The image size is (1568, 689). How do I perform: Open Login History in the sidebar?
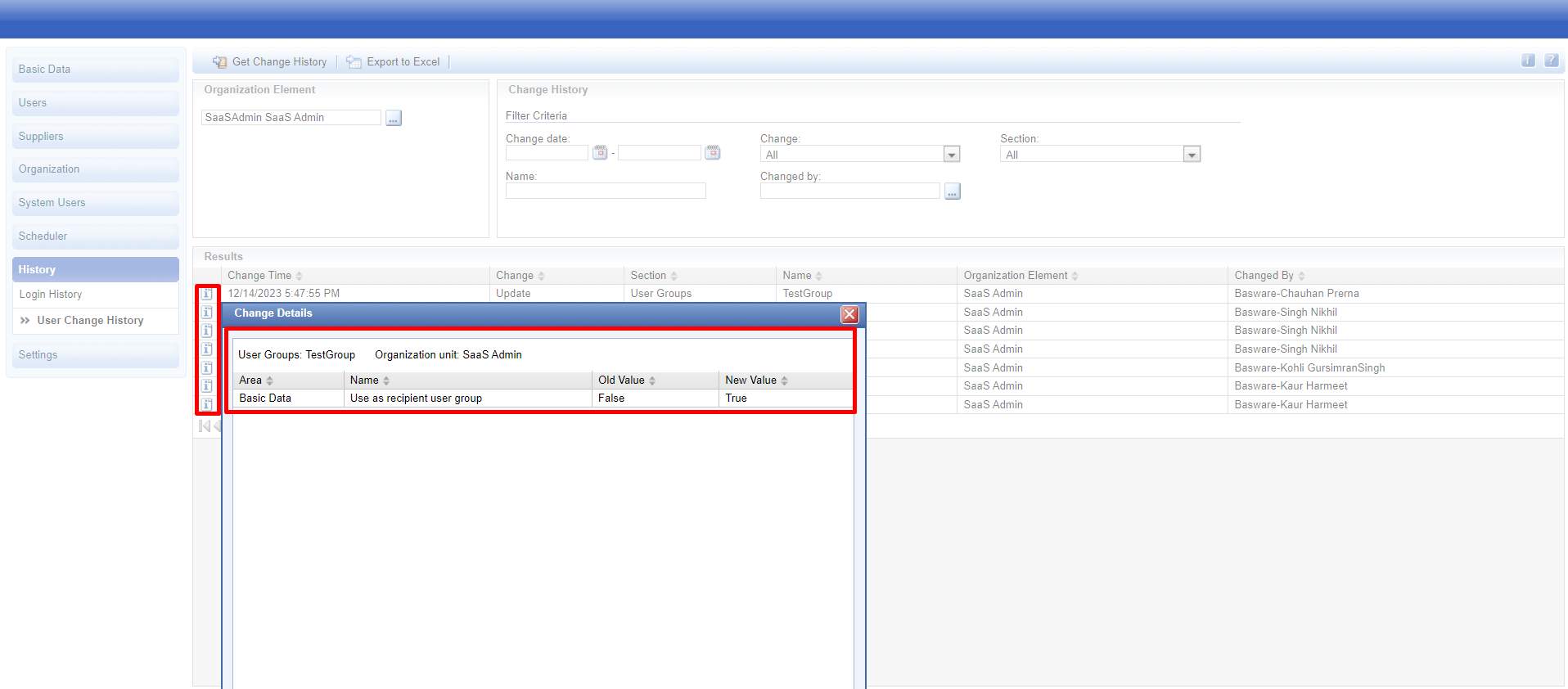pos(51,295)
